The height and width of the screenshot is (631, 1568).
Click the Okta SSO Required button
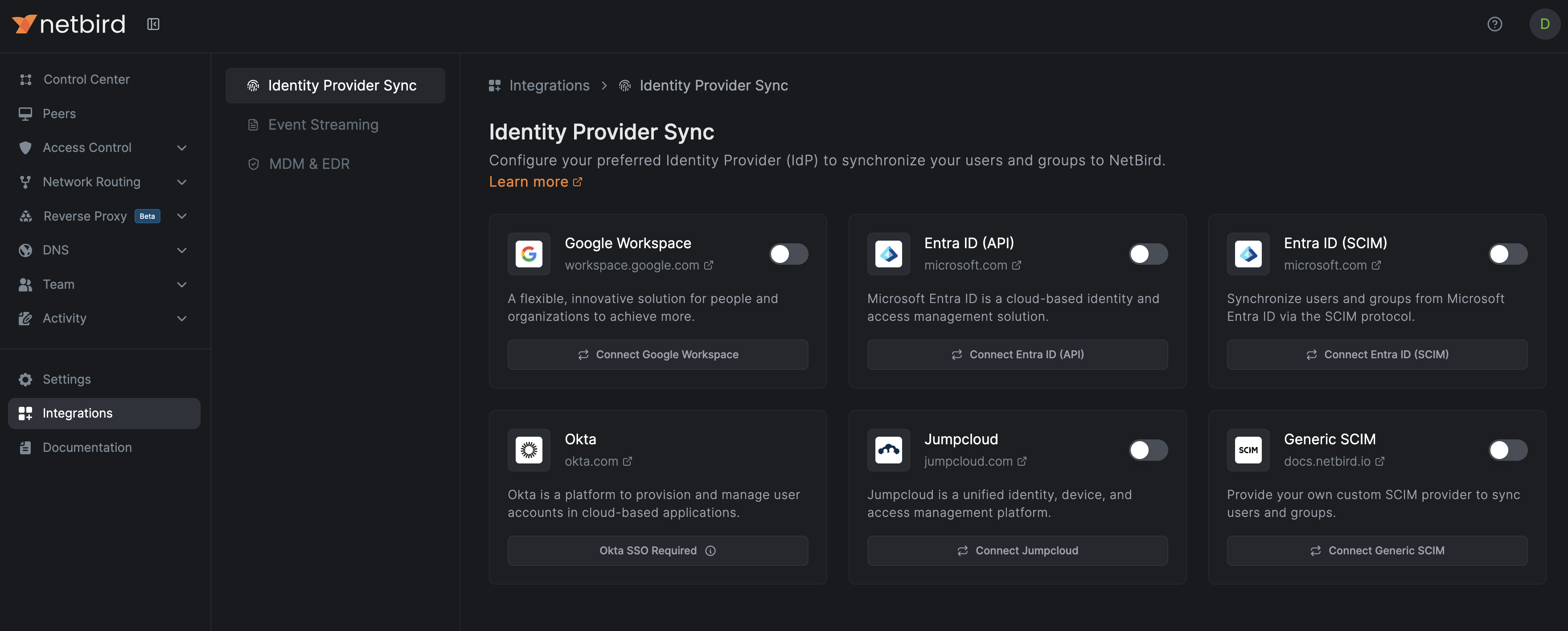pos(658,551)
